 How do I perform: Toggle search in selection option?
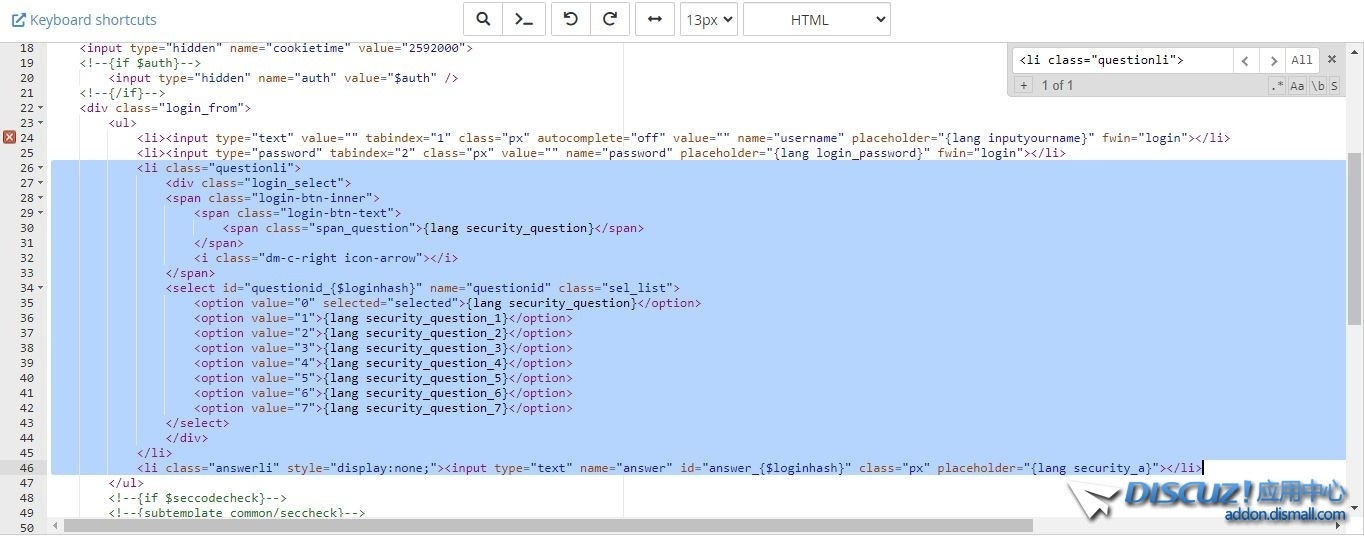coord(1334,86)
